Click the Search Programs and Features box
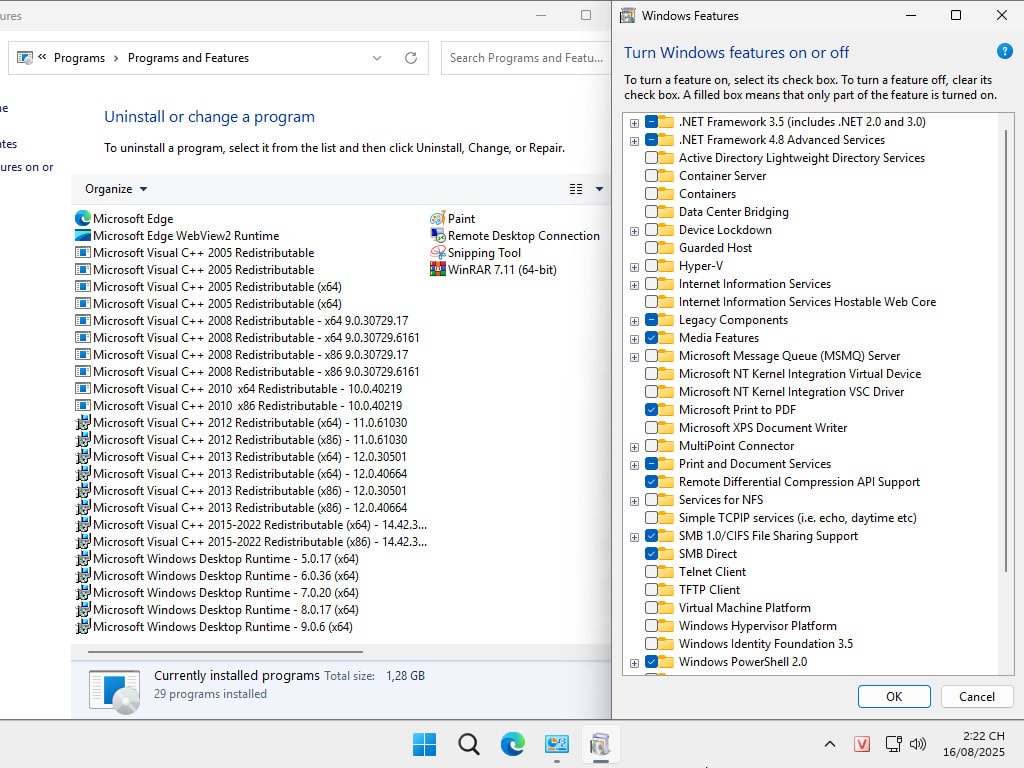Screen dimensions: 1024x768 click(526, 58)
